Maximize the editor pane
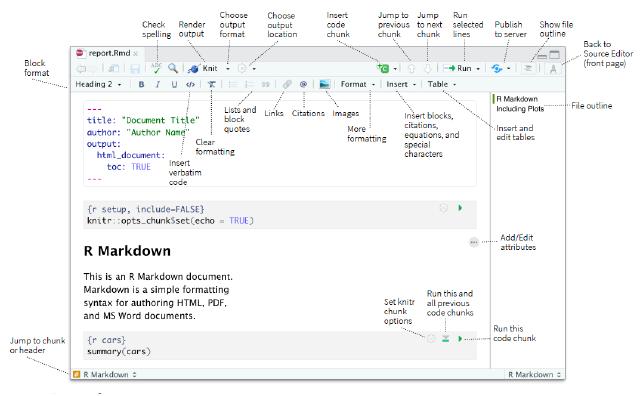640x396 pixels. (554, 55)
